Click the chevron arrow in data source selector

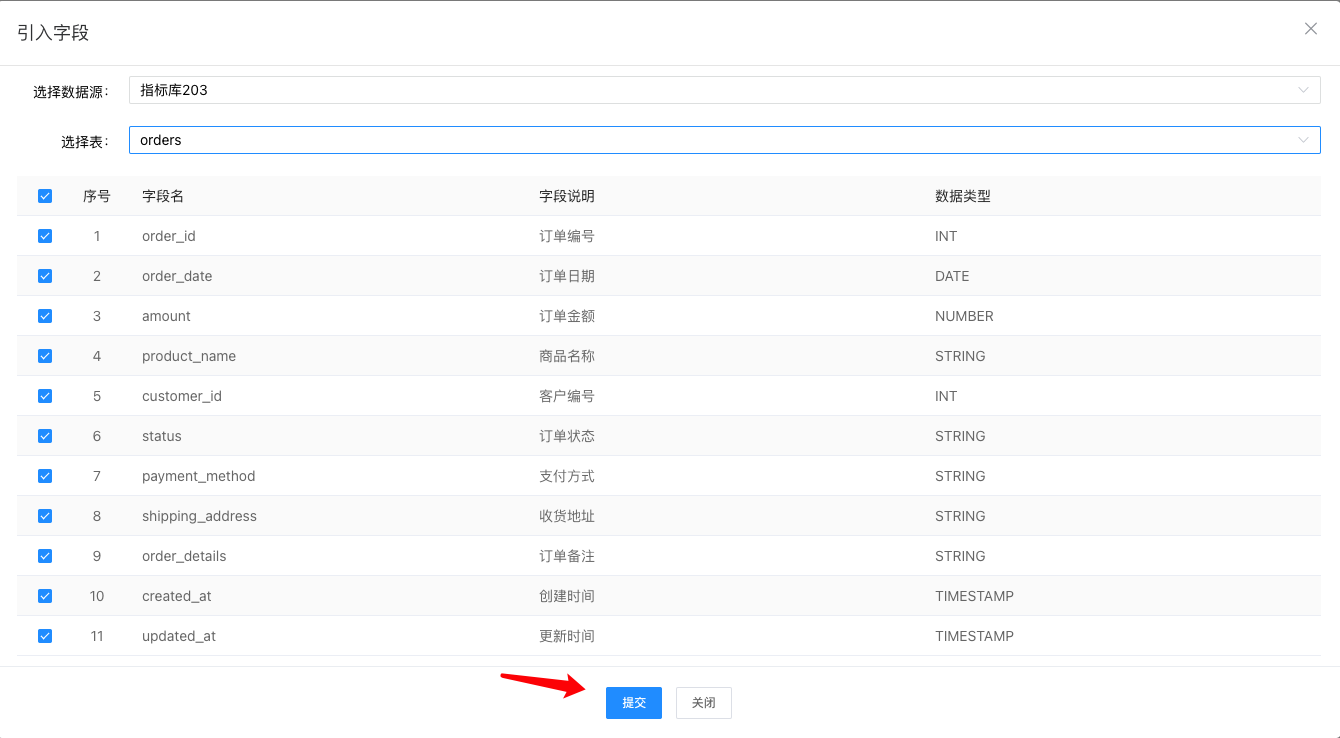tap(1303, 90)
